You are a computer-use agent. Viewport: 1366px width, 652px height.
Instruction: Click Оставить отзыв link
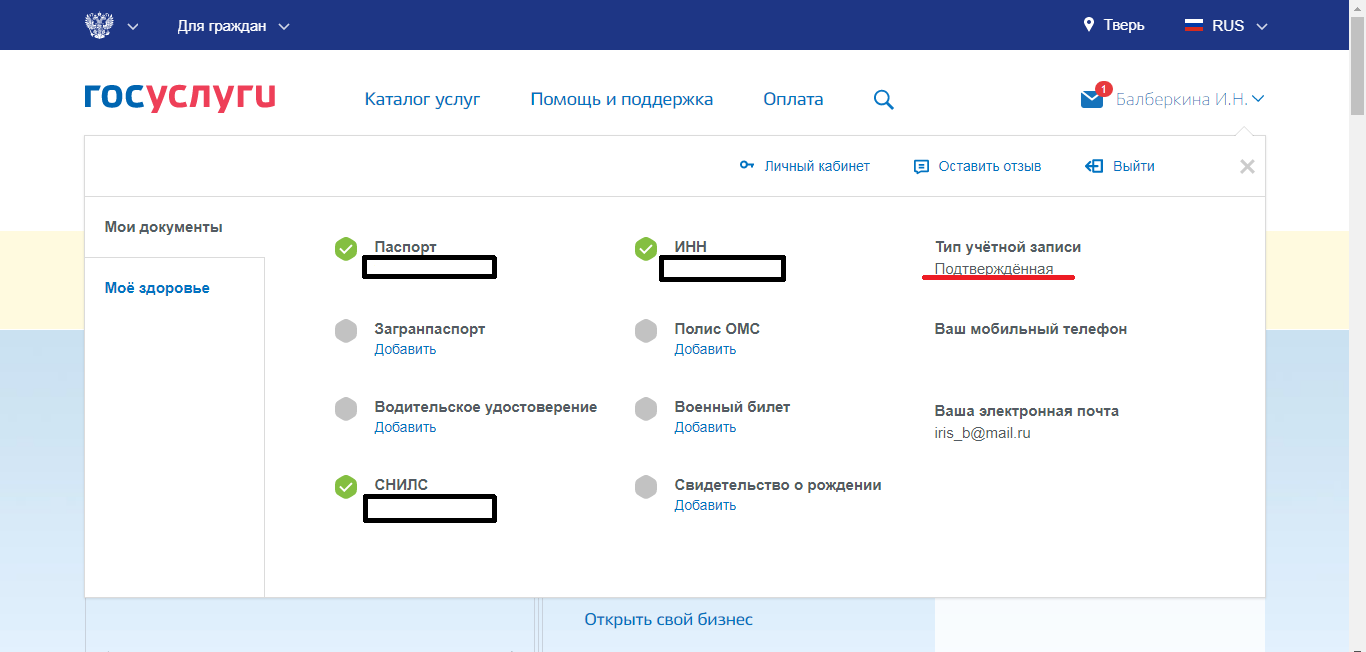(x=978, y=166)
